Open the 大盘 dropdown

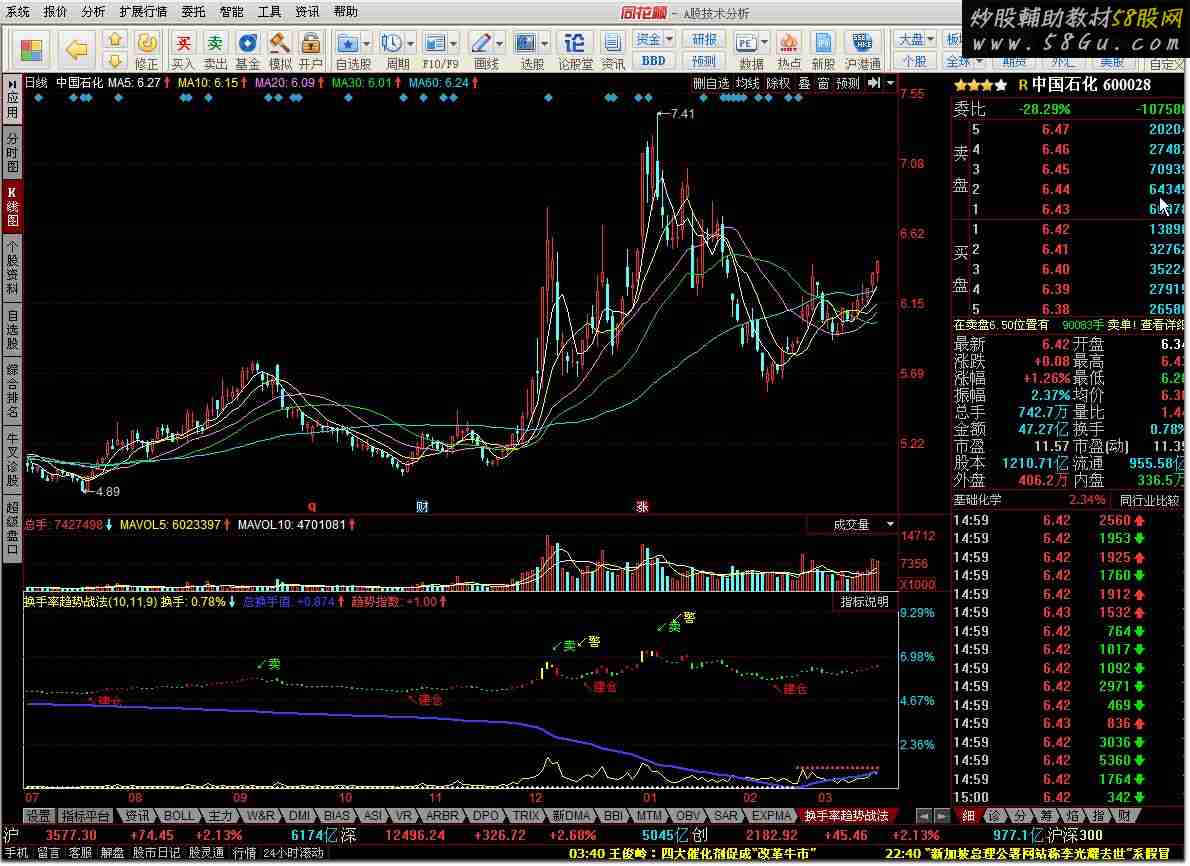916,39
